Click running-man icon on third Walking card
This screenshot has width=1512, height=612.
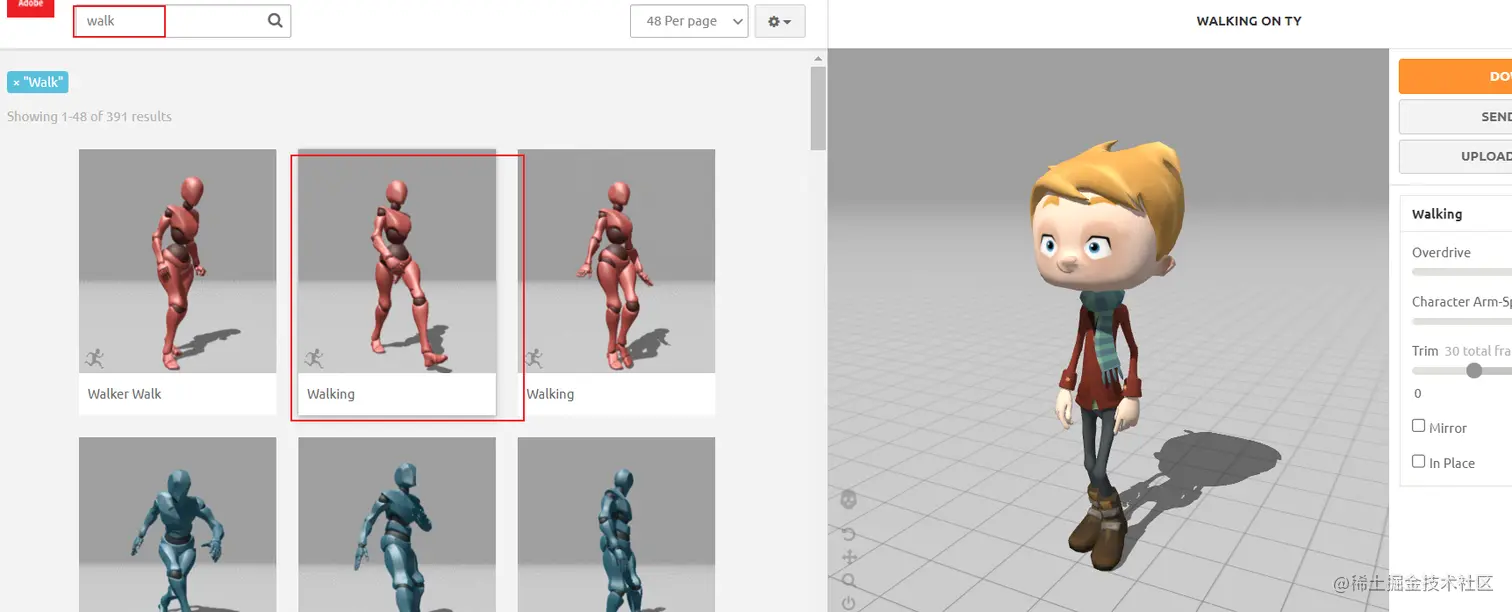coord(533,358)
